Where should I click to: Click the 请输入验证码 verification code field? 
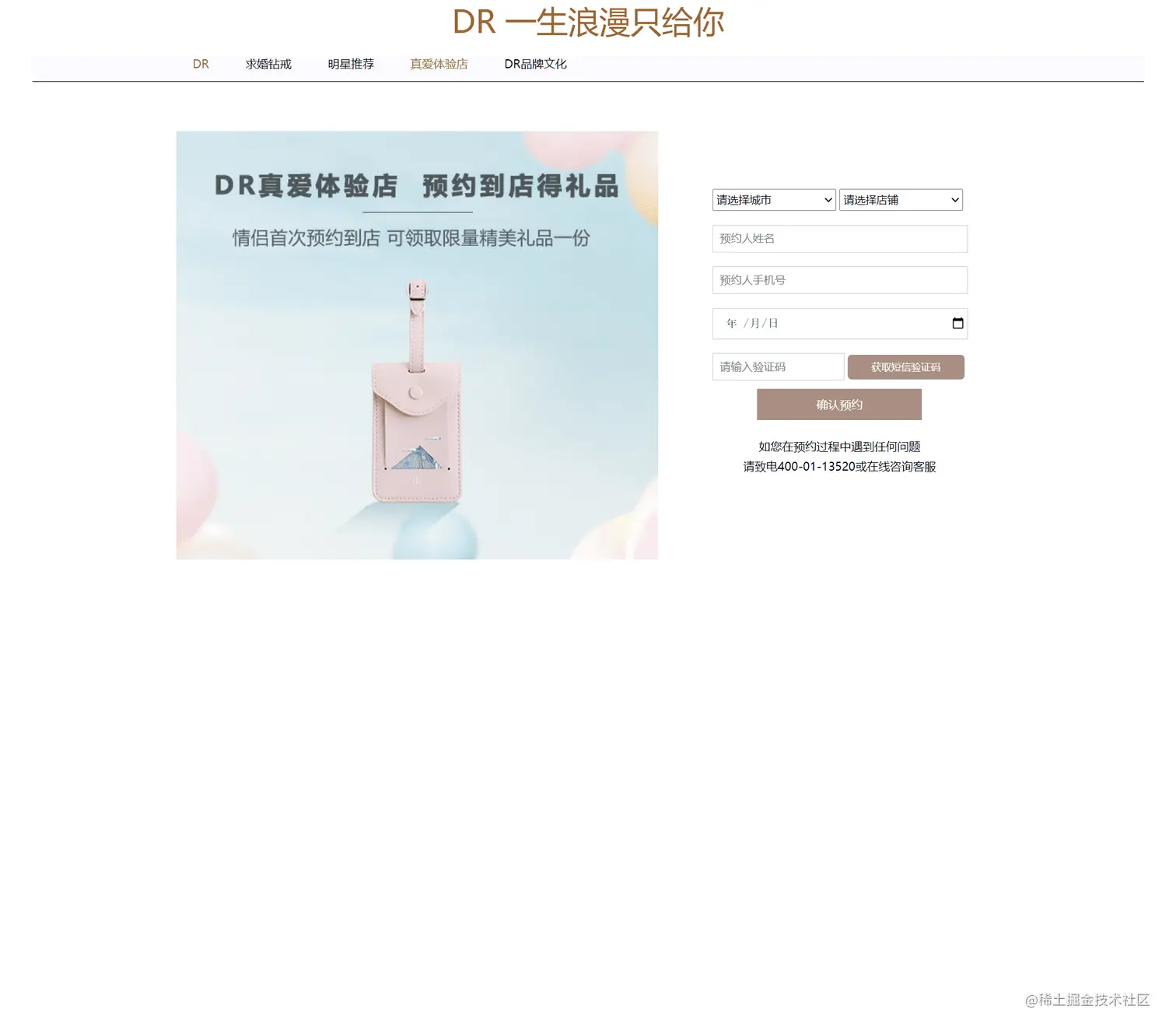[777, 366]
